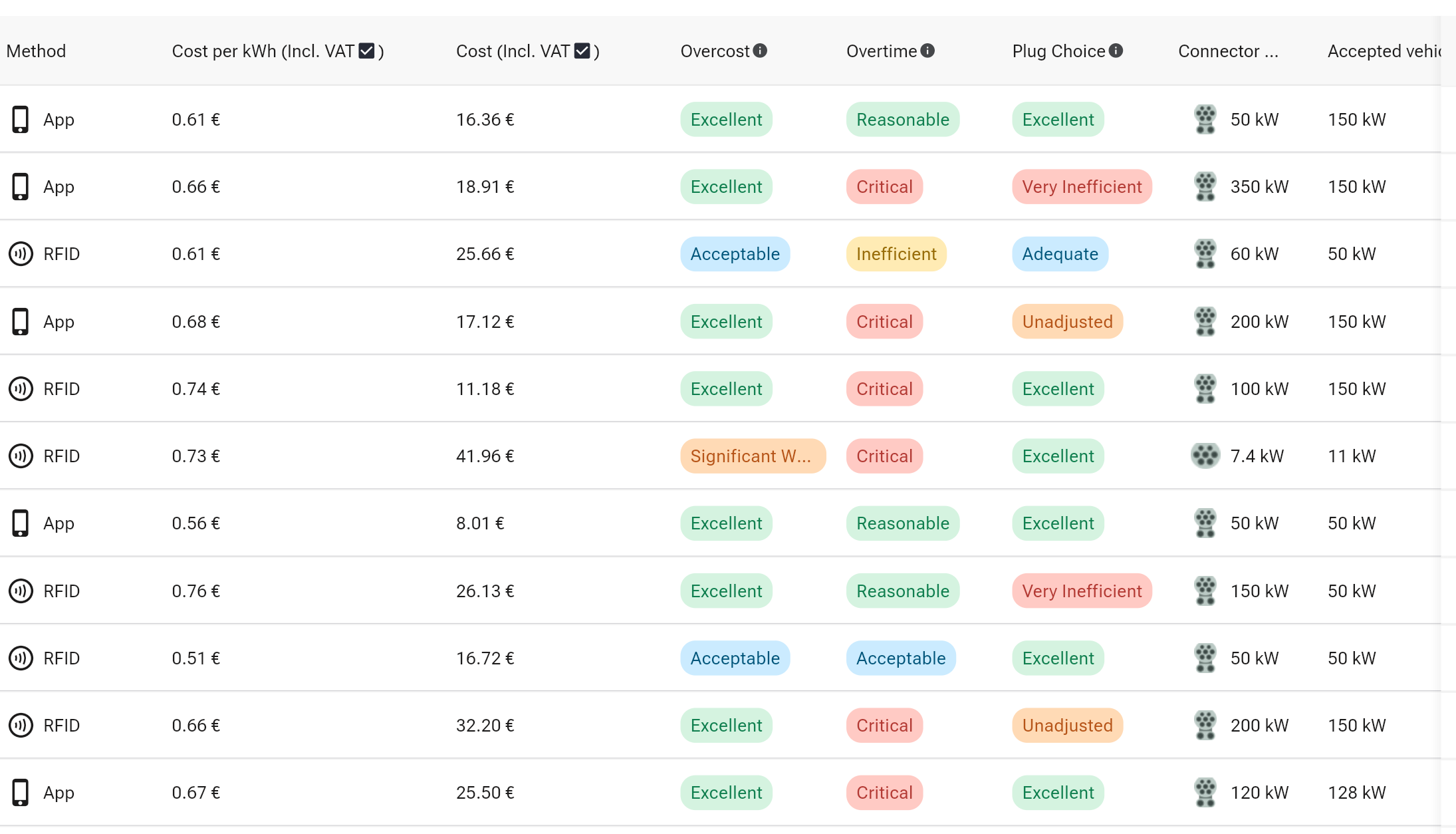Screen dimensions: 1456x834
Task: Click the 120 kW connector icon
Action: pos(1205,793)
